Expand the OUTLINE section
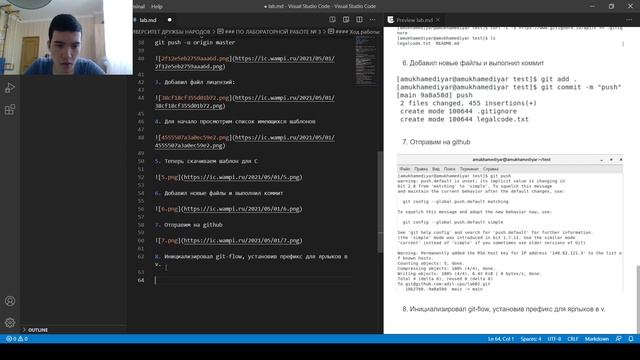The width and height of the screenshot is (640, 360). [x=38, y=330]
